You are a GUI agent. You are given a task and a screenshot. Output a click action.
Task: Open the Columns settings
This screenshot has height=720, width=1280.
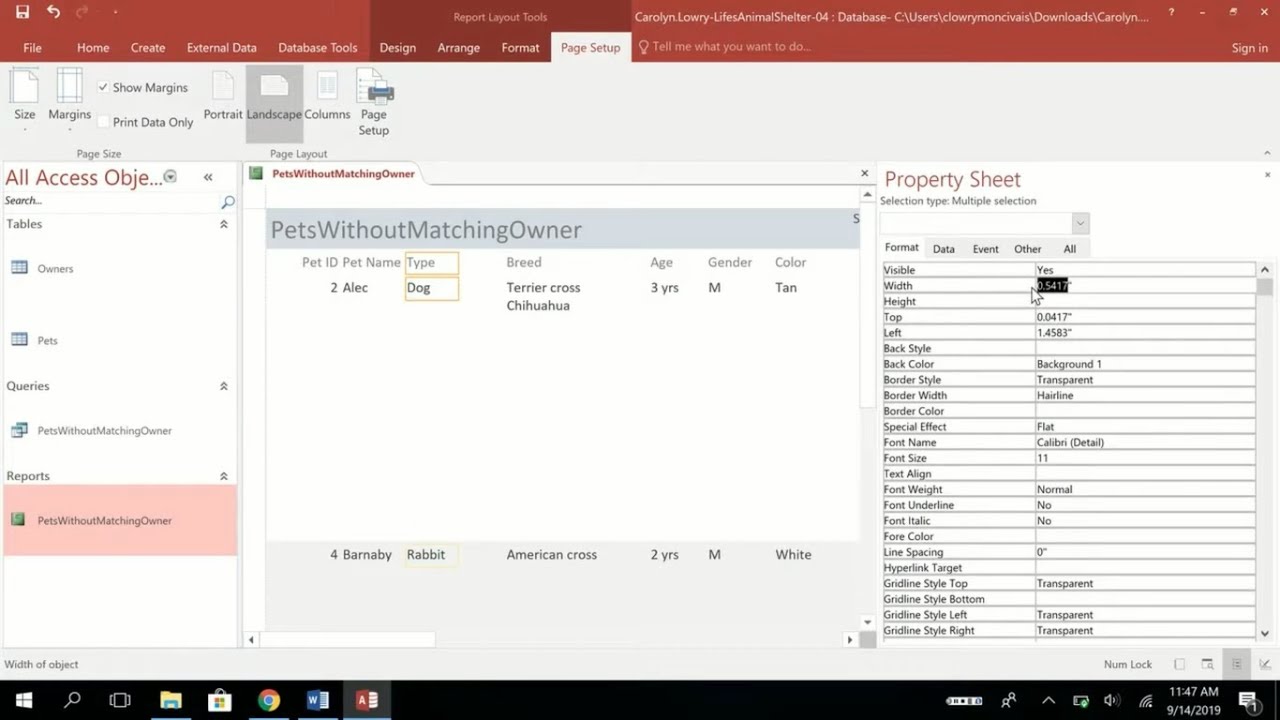click(327, 97)
